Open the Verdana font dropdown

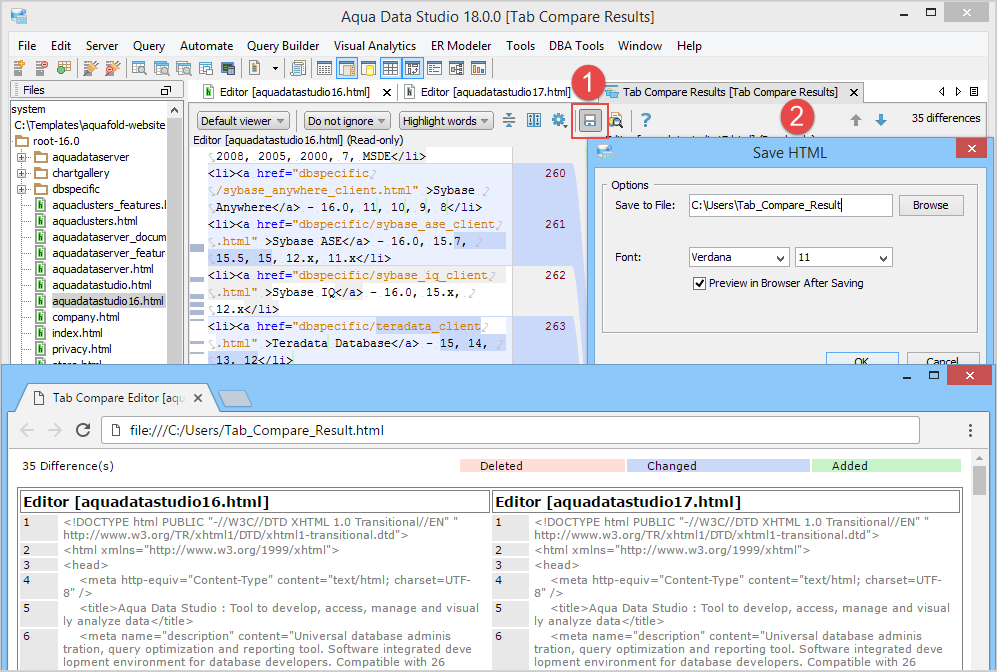coord(739,257)
